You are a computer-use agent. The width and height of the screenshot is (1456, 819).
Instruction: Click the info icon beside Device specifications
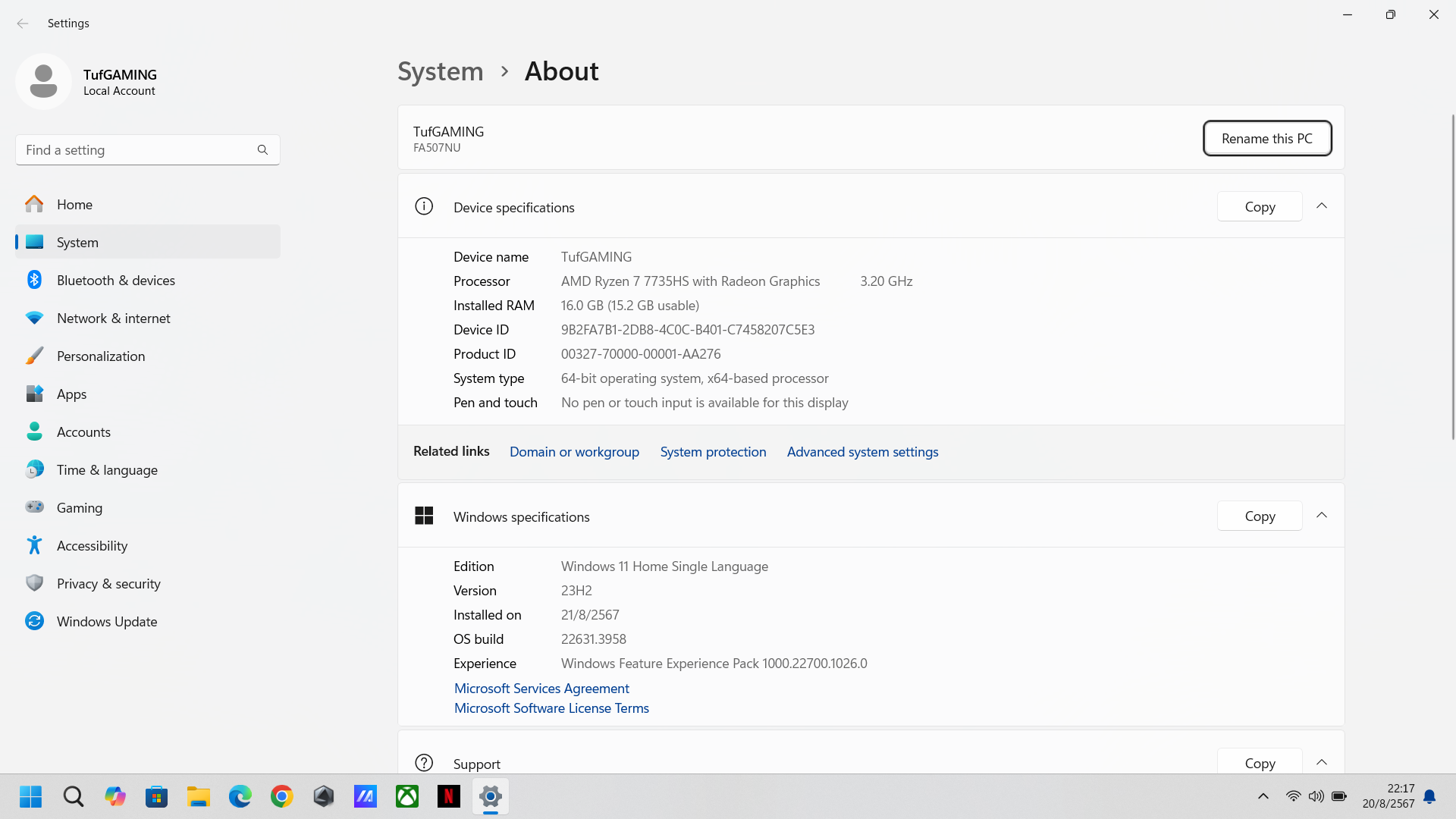pos(424,206)
